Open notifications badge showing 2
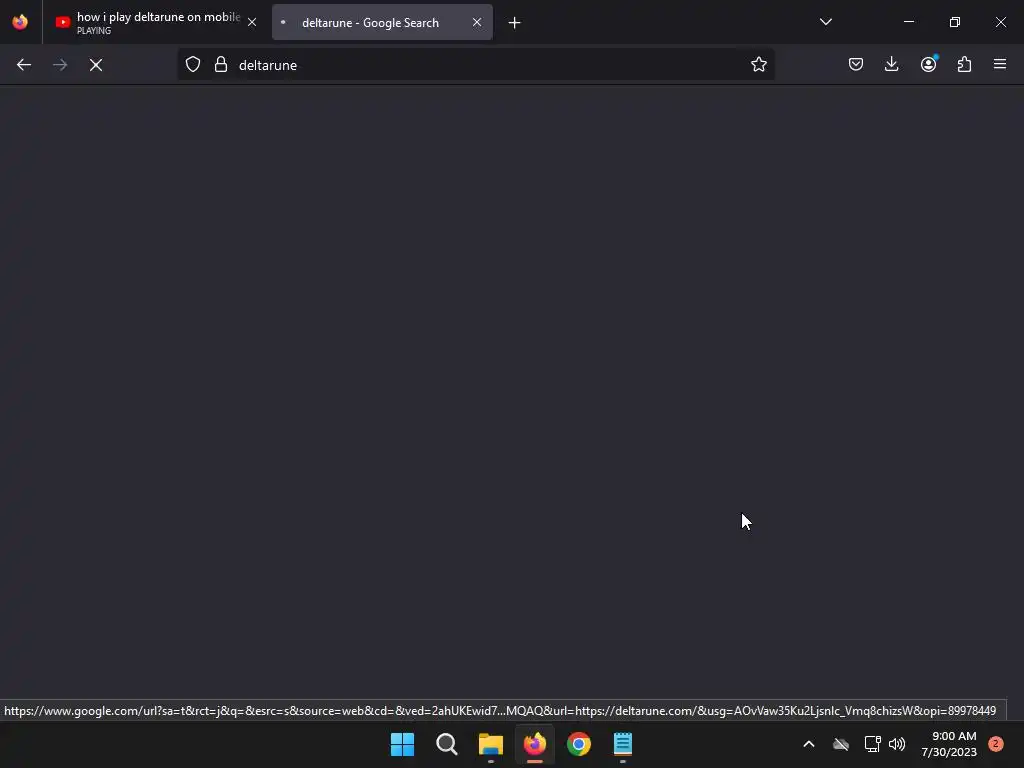The height and width of the screenshot is (768, 1024). [996, 744]
